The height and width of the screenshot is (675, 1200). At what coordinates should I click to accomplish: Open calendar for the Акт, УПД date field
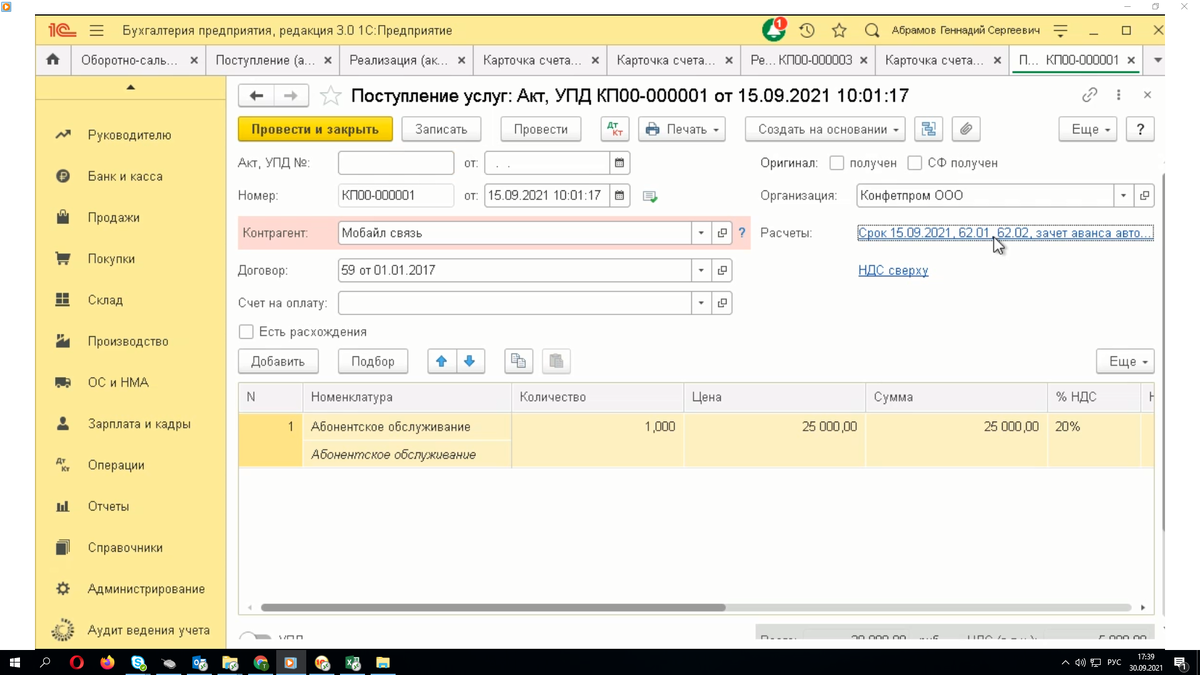620,162
